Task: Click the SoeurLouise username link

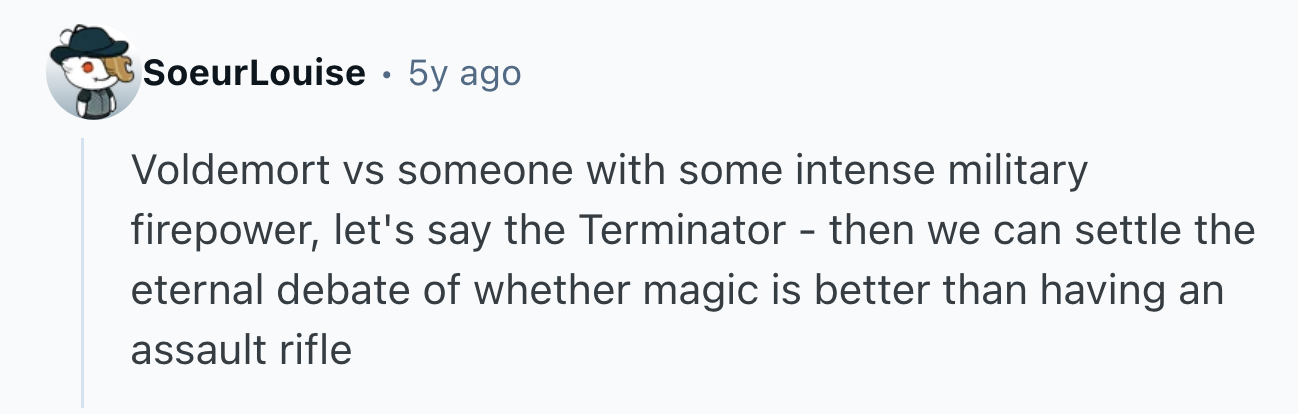Action: click(254, 73)
